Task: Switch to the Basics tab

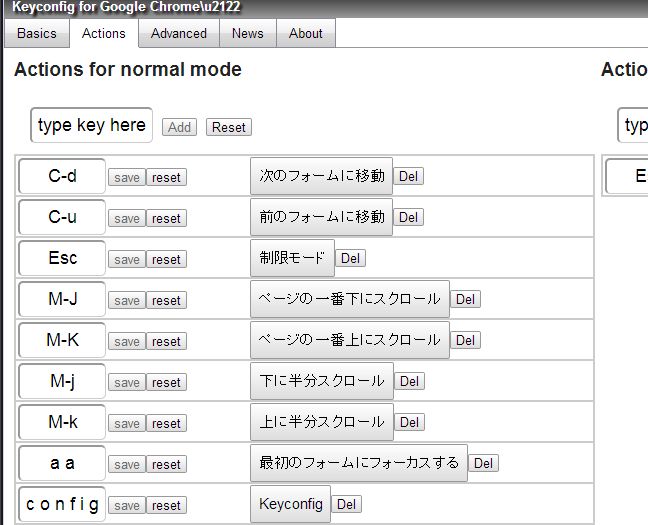Action: coord(37,33)
